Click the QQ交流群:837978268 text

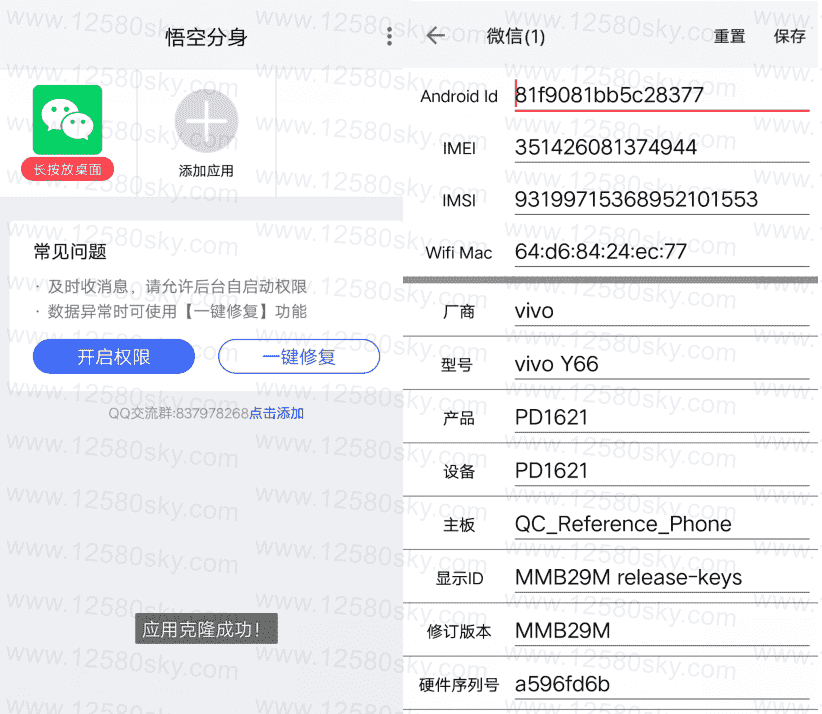[x=178, y=413]
